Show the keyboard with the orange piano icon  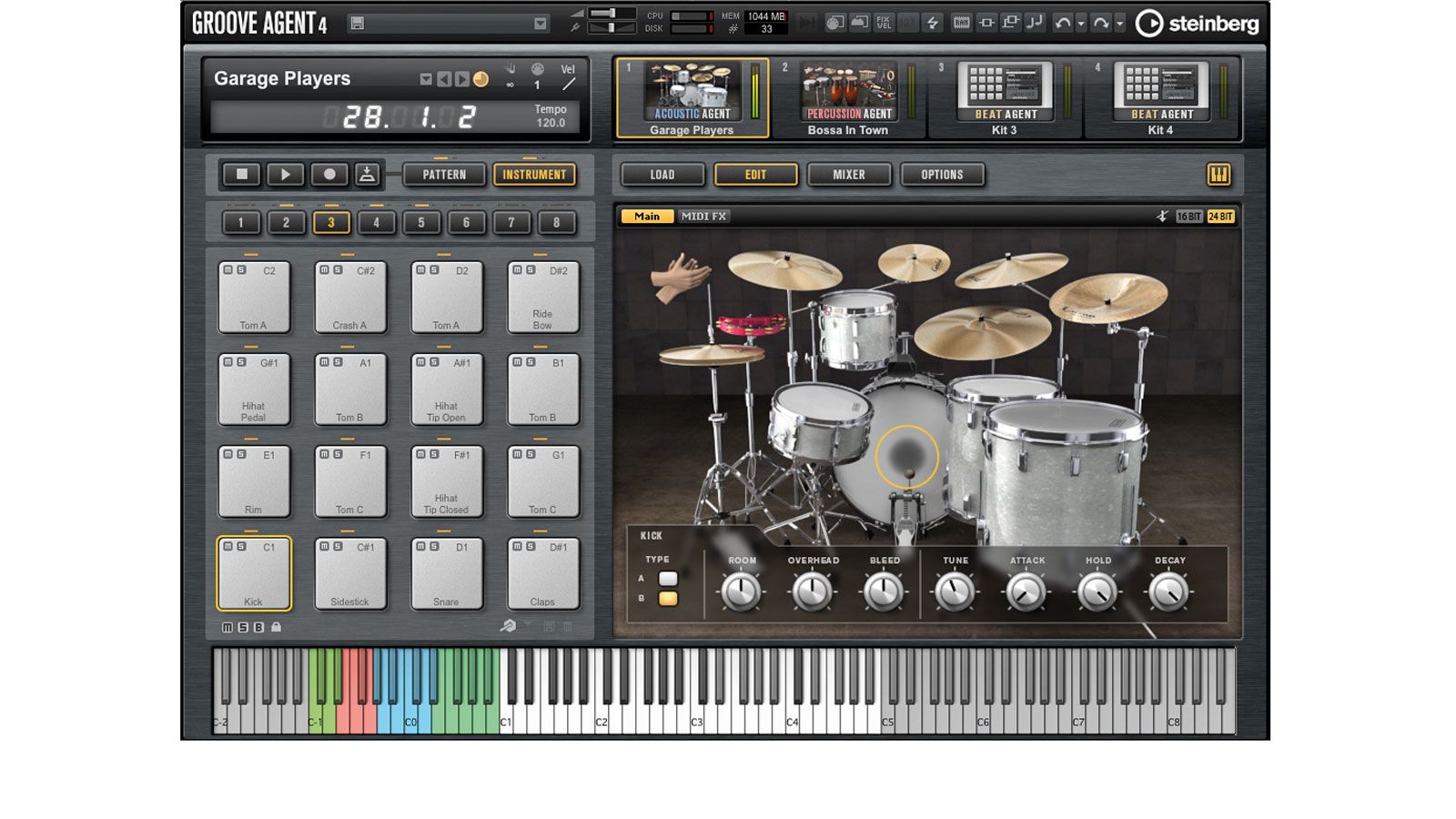pyautogui.click(x=1218, y=175)
